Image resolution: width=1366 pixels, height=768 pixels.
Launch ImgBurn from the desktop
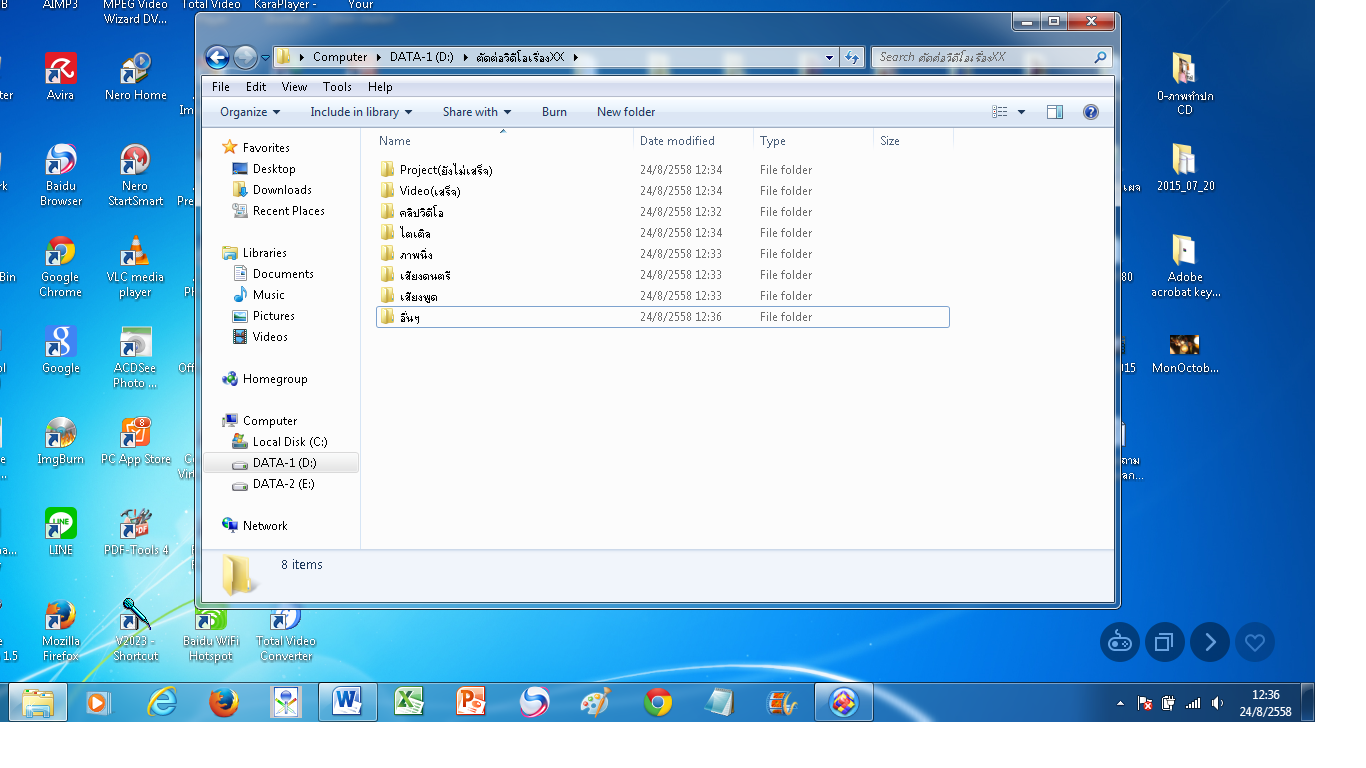[x=60, y=434]
